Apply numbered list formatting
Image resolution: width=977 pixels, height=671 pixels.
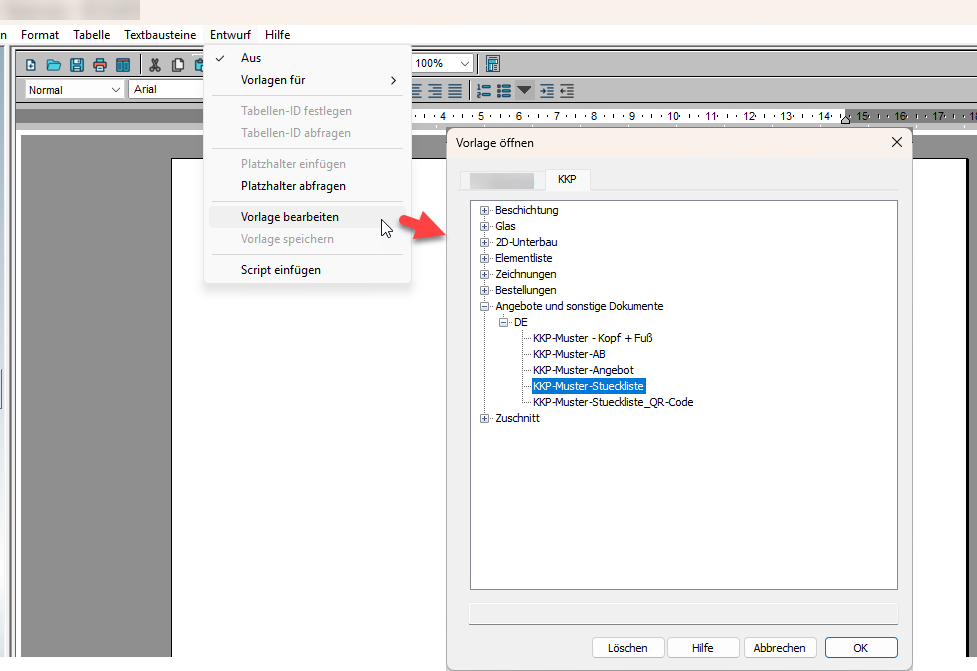click(484, 90)
